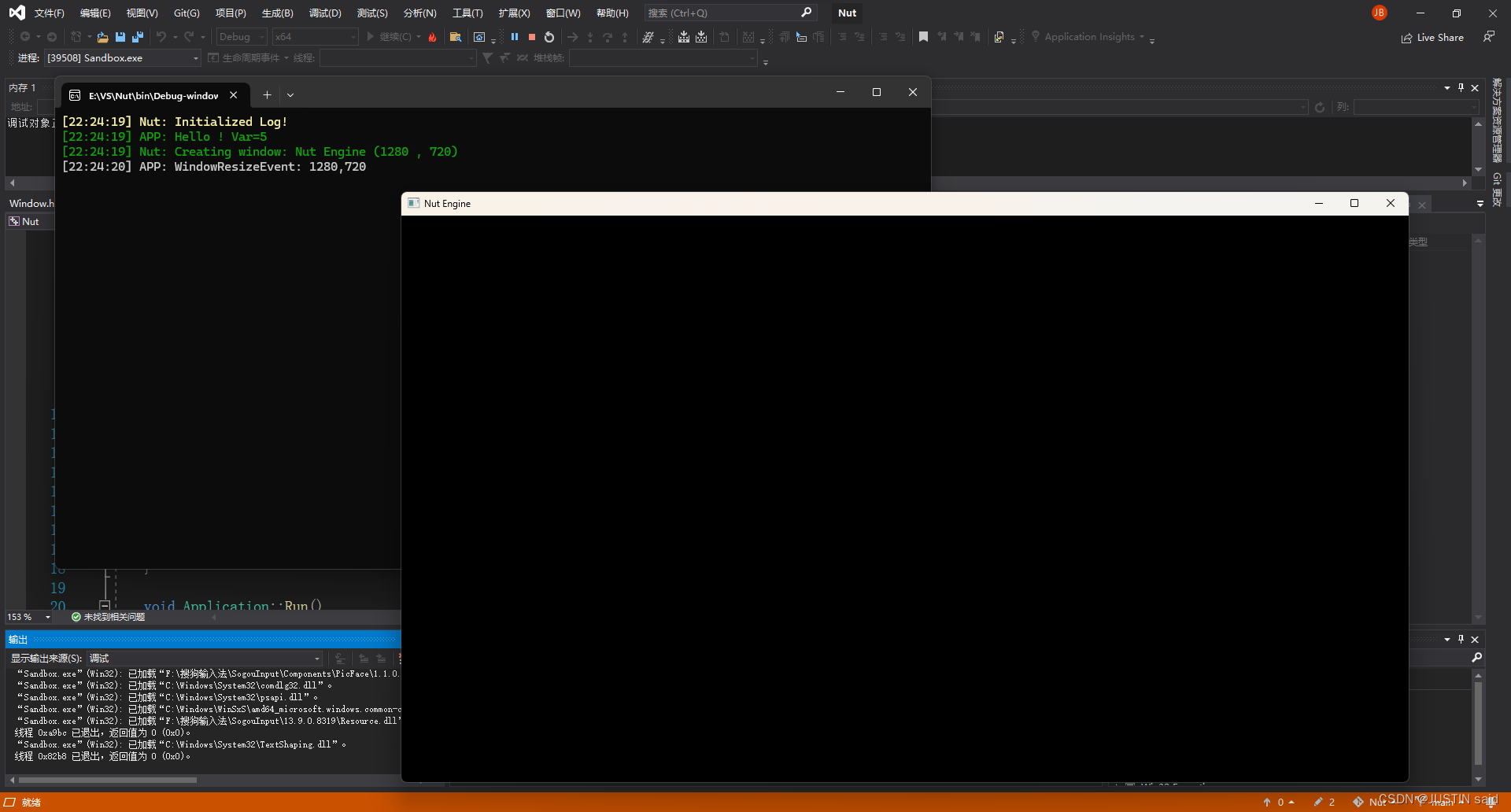Click the new item icon in toolbar

(x=76, y=37)
